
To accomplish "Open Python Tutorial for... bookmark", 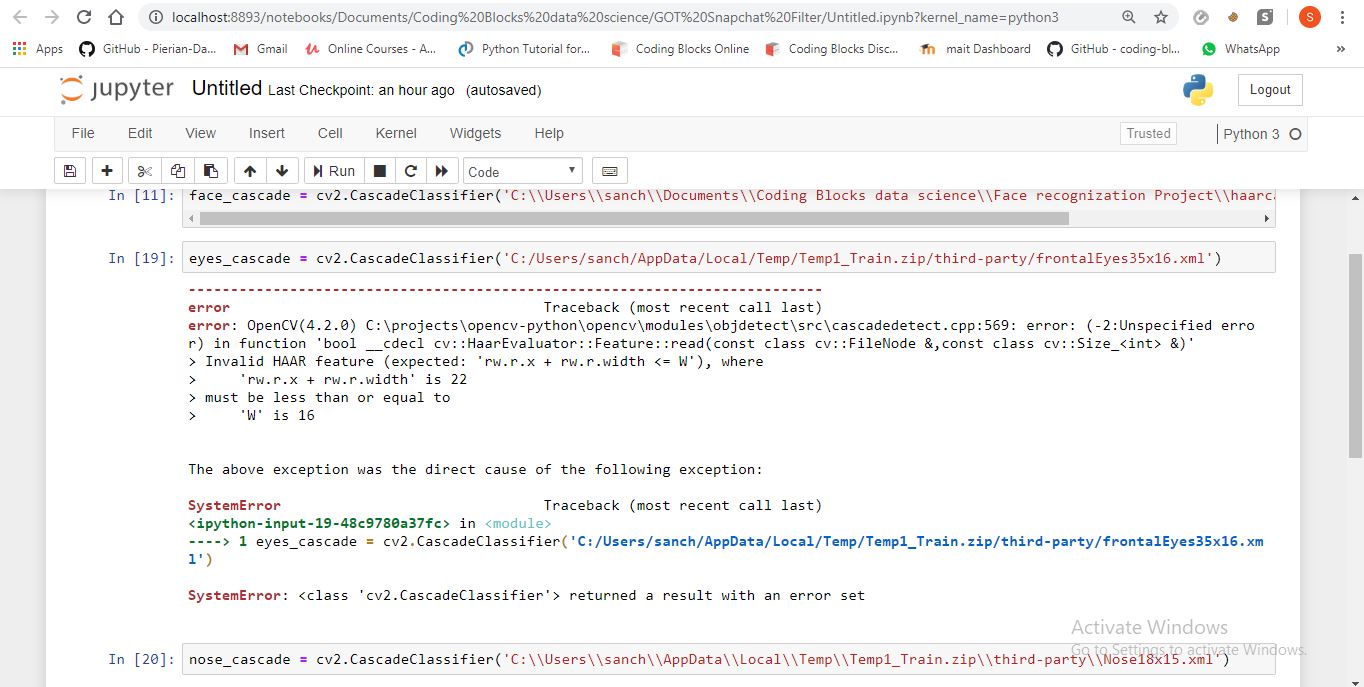I will (x=525, y=49).
